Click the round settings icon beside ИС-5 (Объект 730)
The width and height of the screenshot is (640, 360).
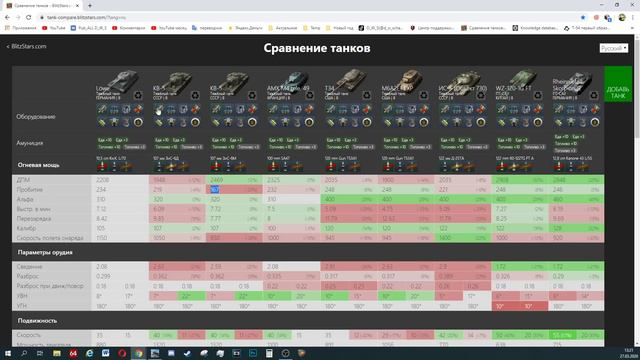(x=481, y=95)
